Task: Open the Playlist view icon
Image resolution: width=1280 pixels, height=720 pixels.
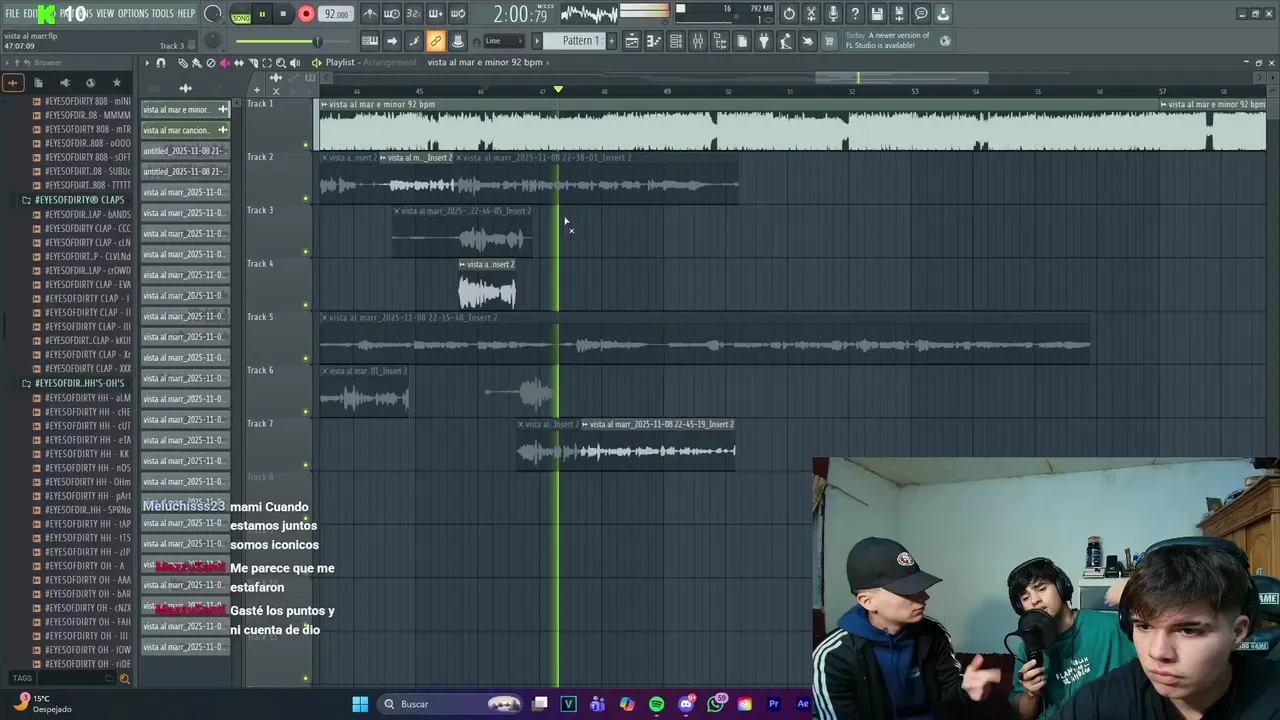Action: pos(632,41)
